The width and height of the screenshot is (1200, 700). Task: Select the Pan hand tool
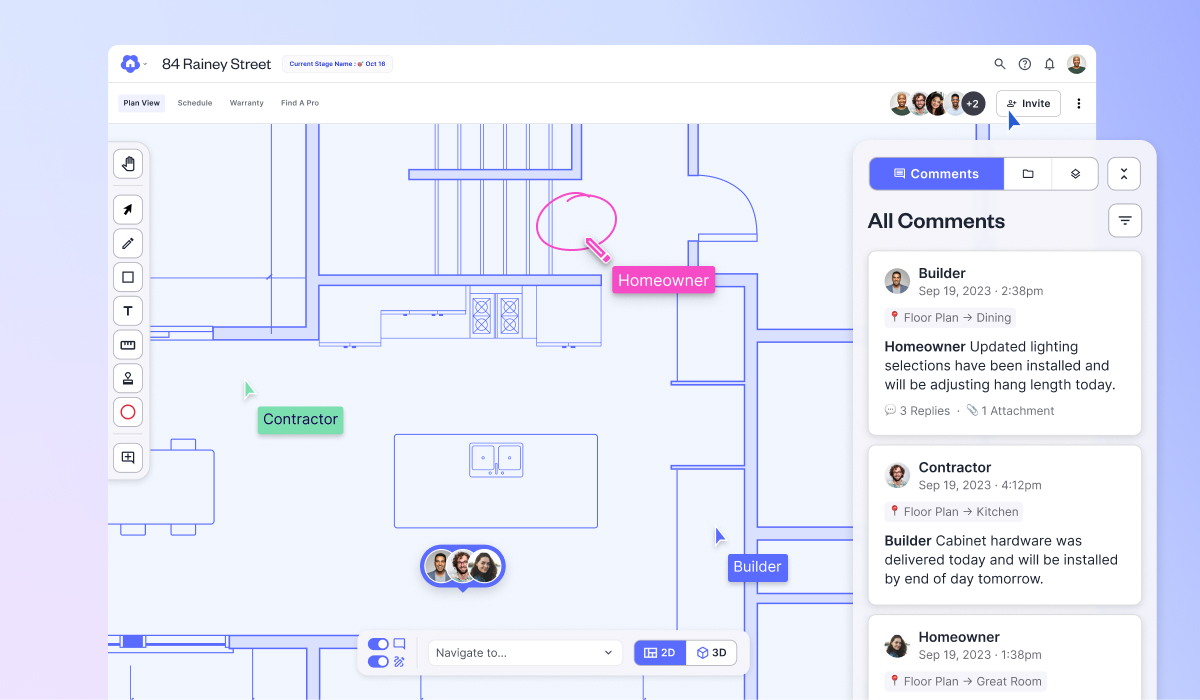coord(128,163)
